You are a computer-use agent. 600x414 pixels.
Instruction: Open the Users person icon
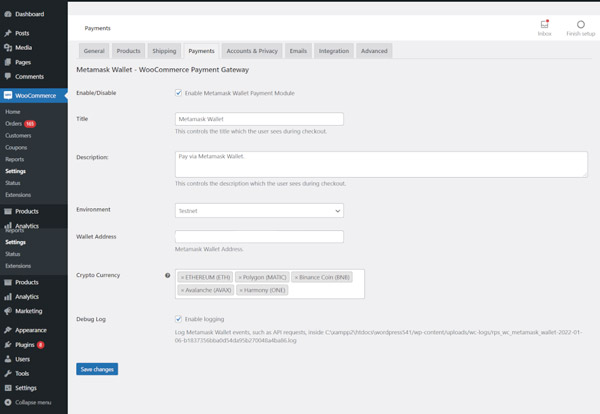point(8,359)
